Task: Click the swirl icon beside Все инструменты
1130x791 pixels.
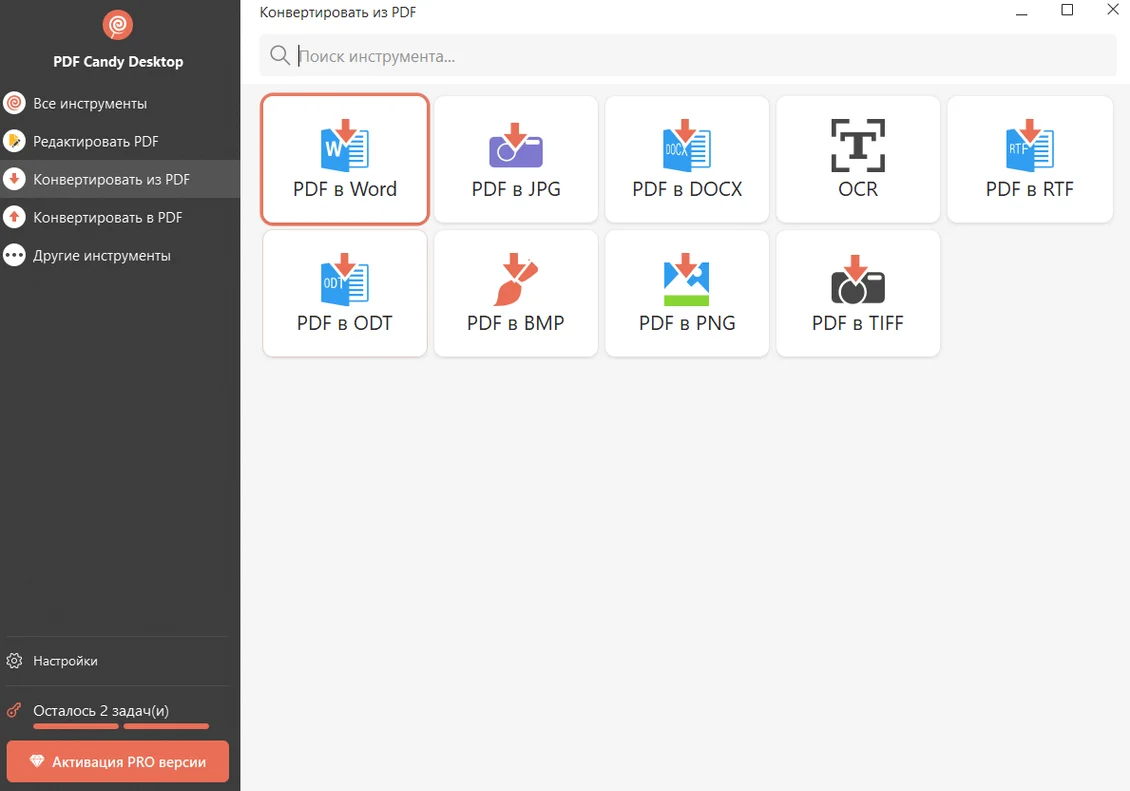Action: (x=14, y=103)
